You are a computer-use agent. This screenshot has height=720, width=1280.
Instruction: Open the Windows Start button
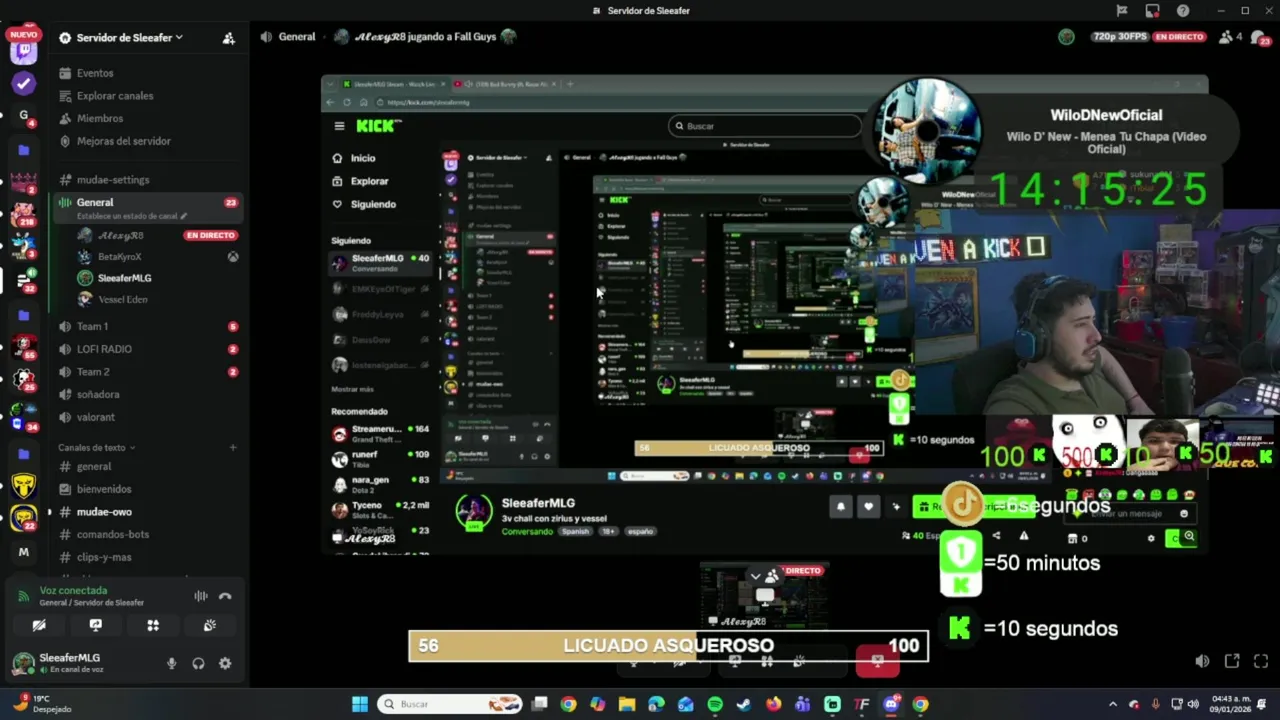point(359,704)
